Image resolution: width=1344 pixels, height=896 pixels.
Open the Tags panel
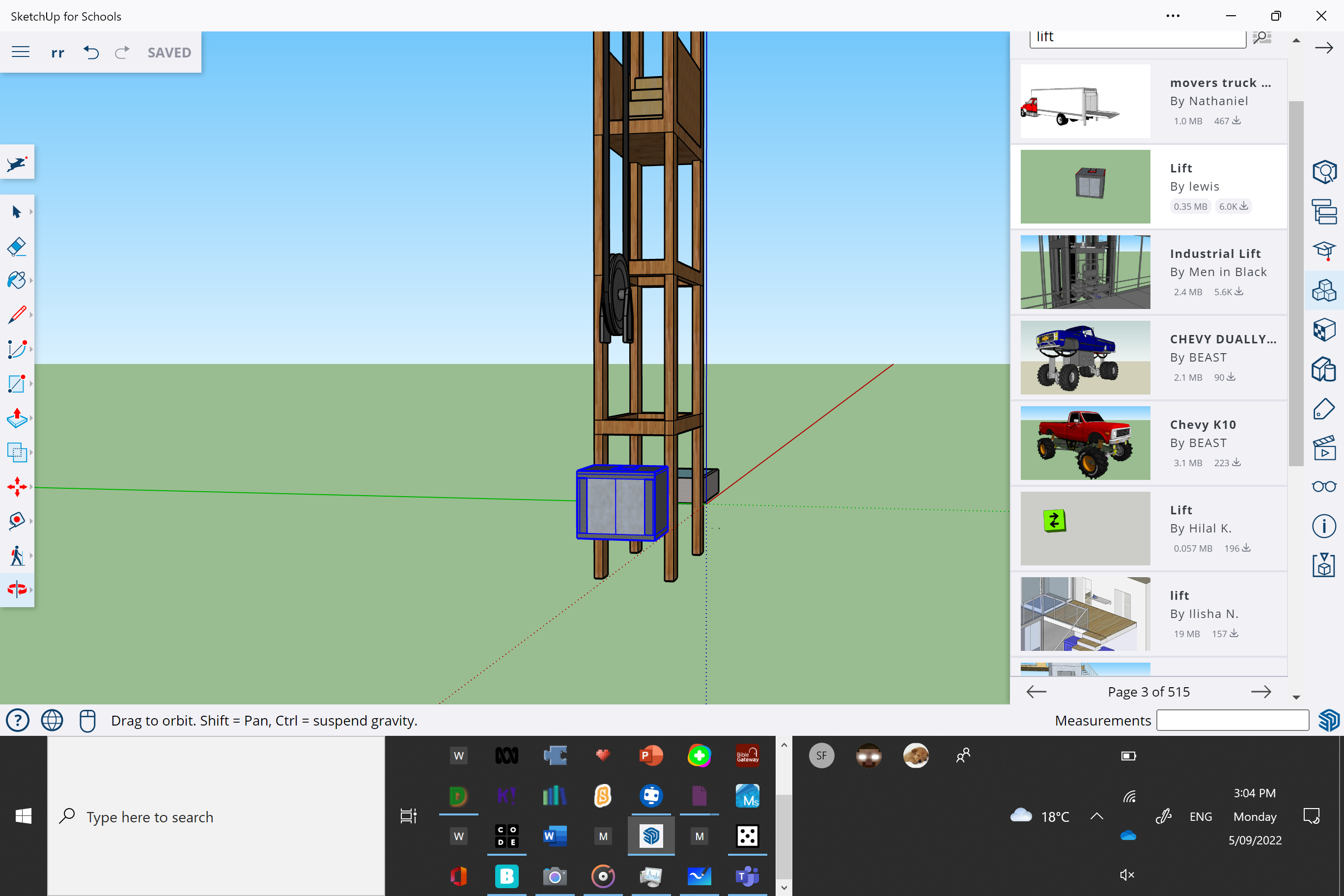point(1324,409)
